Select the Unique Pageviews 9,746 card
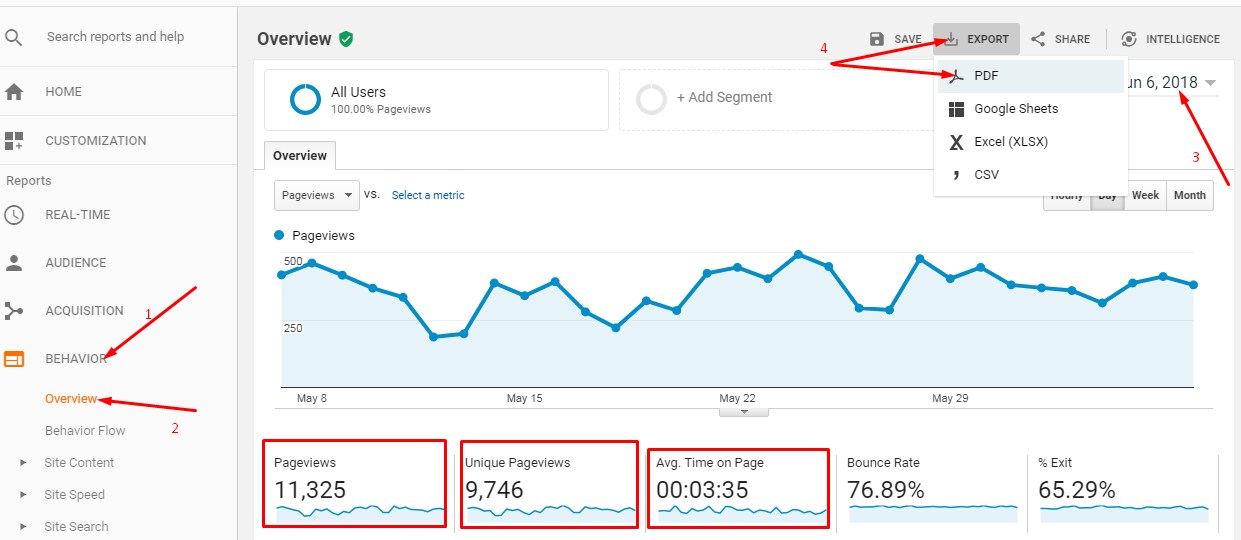The image size is (1241, 540). tap(549, 484)
